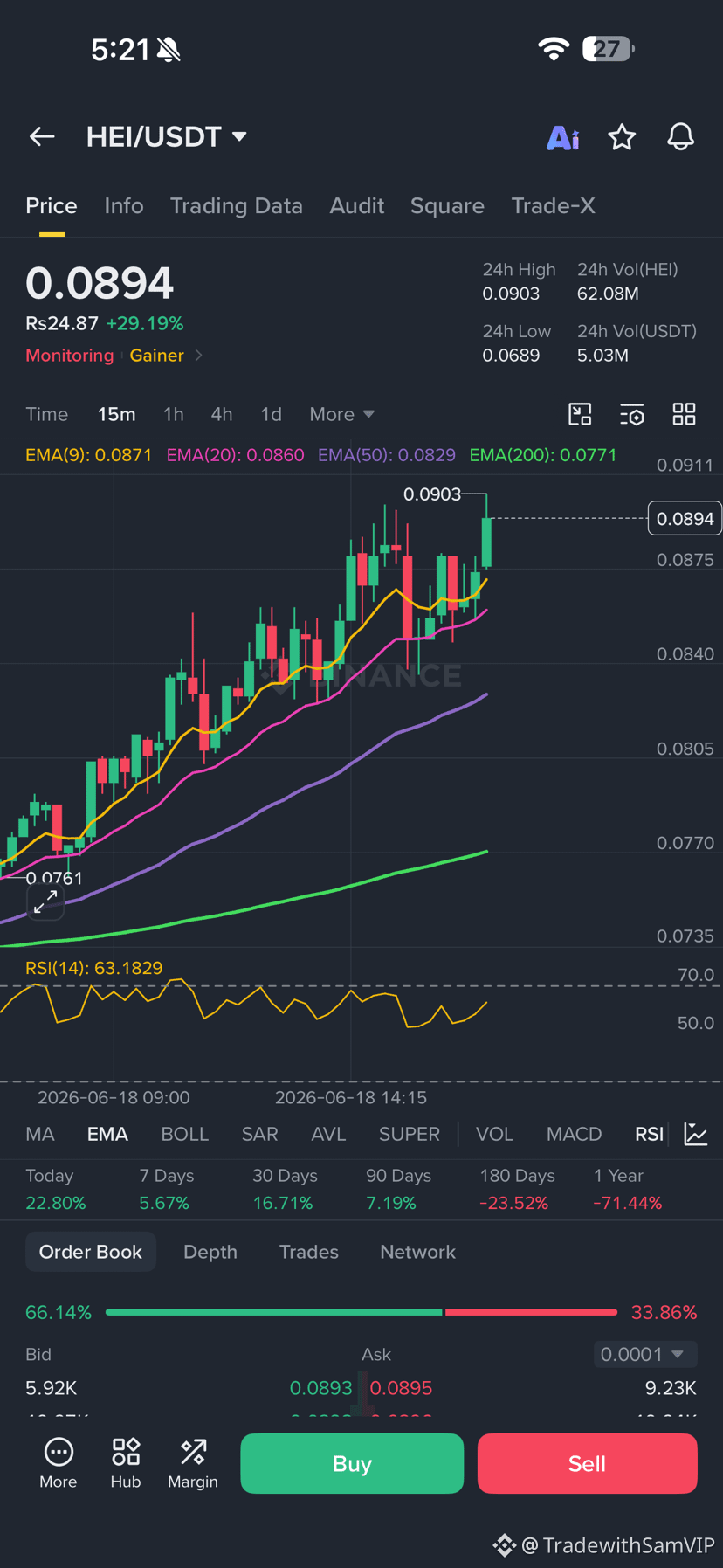Select the Price tab

[52, 205]
